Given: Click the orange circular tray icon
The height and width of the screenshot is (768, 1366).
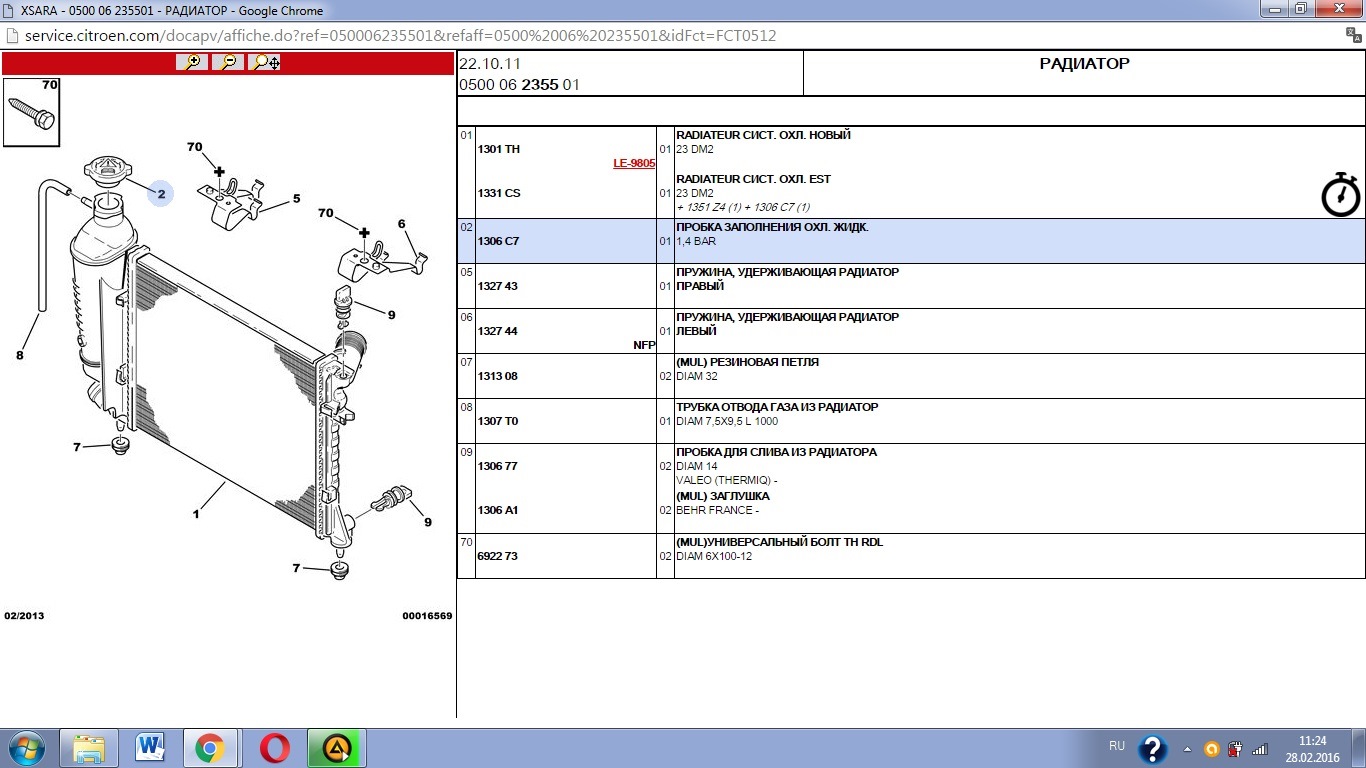Looking at the screenshot, I should point(1212,749).
